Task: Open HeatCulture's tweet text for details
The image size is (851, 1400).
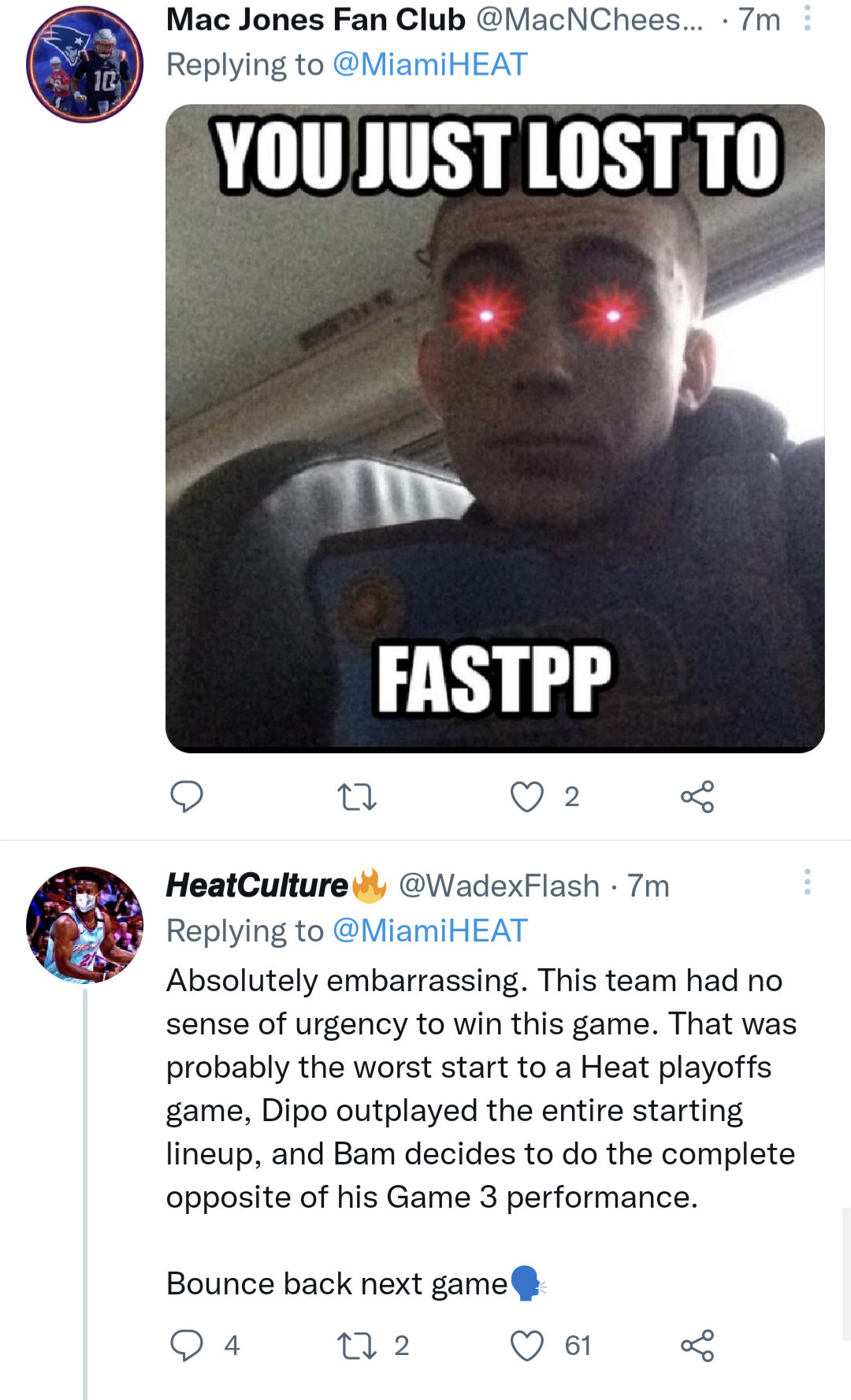Action: click(x=481, y=1088)
